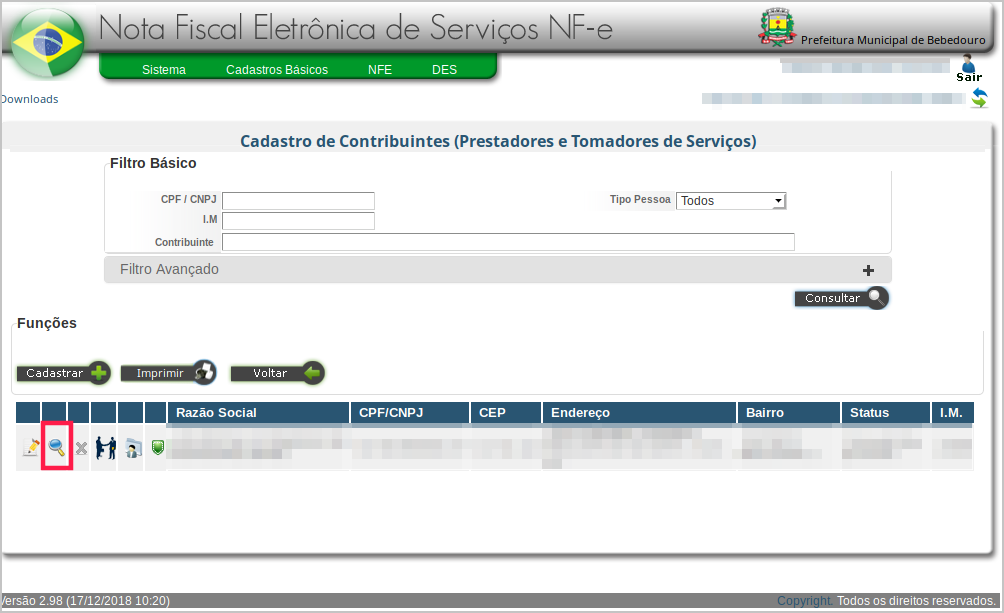Click the green shield icon in the row
Image resolution: width=1004 pixels, height=613 pixels.
158,447
